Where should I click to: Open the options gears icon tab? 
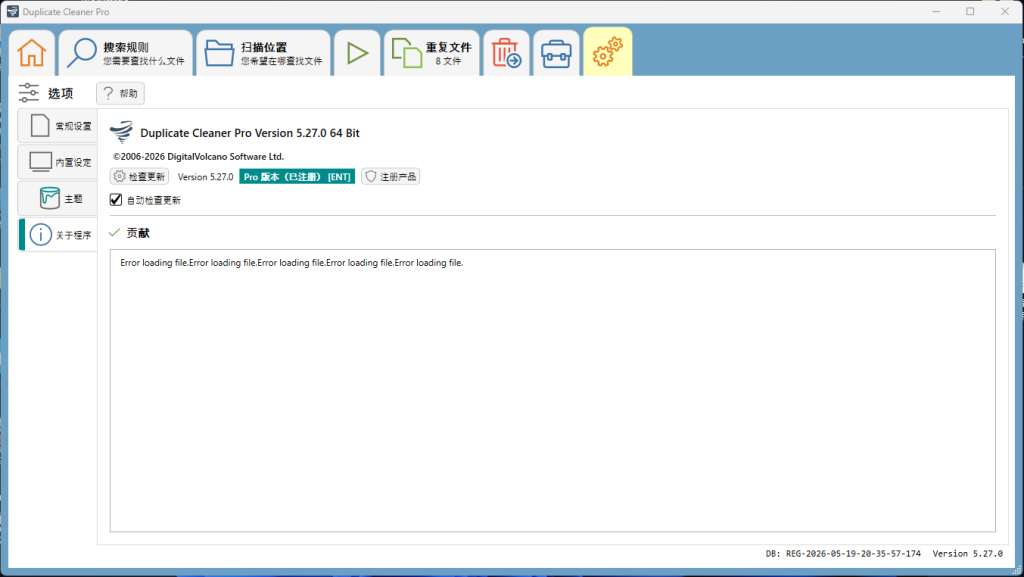[607, 52]
